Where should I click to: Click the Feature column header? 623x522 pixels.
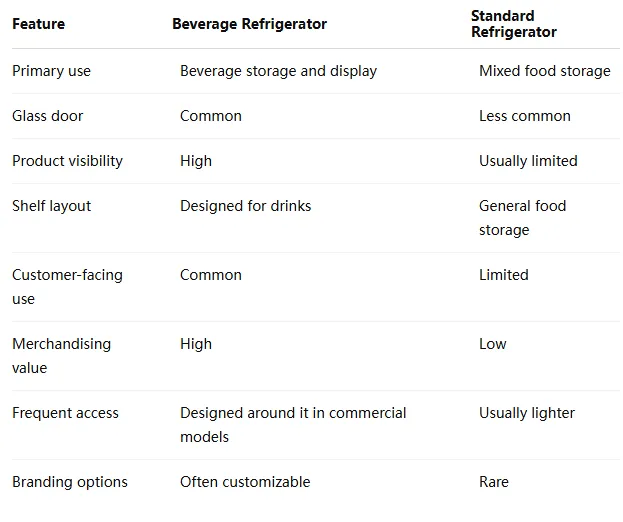(39, 24)
